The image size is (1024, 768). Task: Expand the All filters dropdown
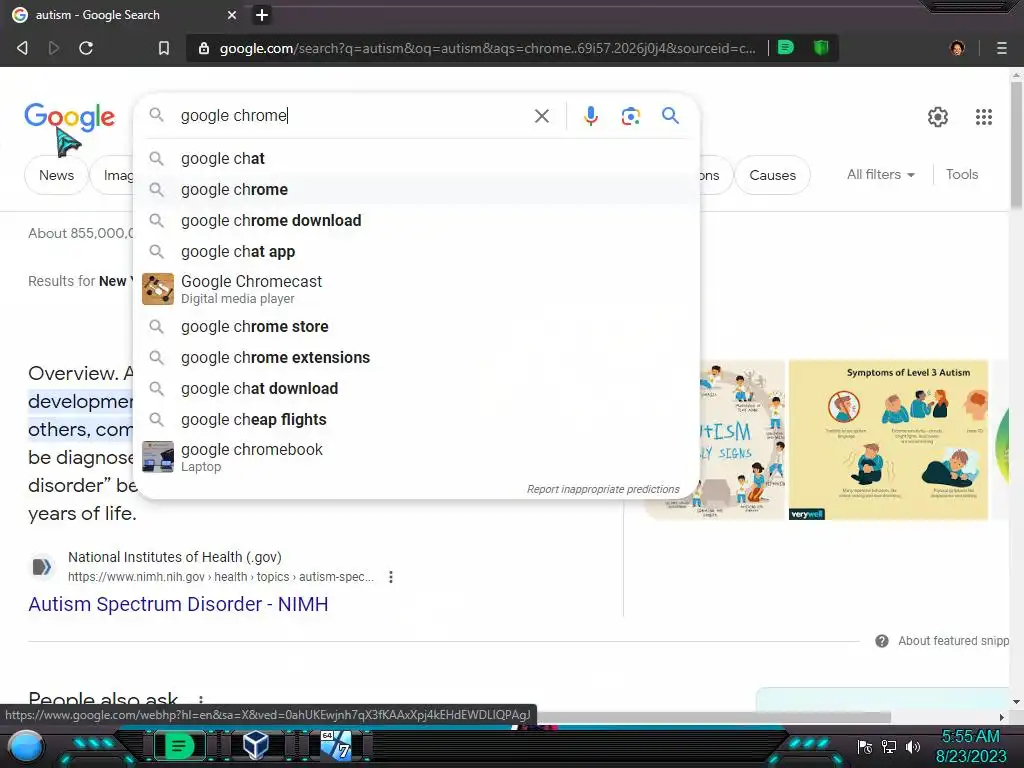click(x=880, y=174)
